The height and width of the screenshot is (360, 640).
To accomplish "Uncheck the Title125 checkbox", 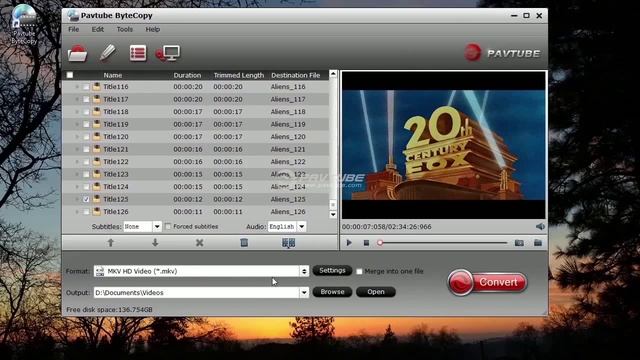I will (86, 199).
